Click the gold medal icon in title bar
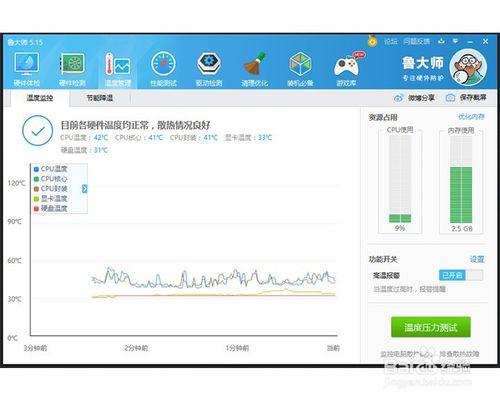 point(372,41)
